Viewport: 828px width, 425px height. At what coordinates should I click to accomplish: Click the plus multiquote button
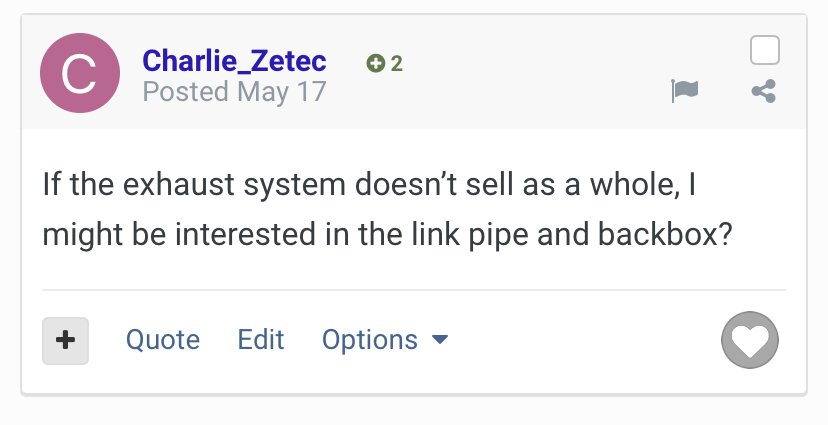(65, 341)
